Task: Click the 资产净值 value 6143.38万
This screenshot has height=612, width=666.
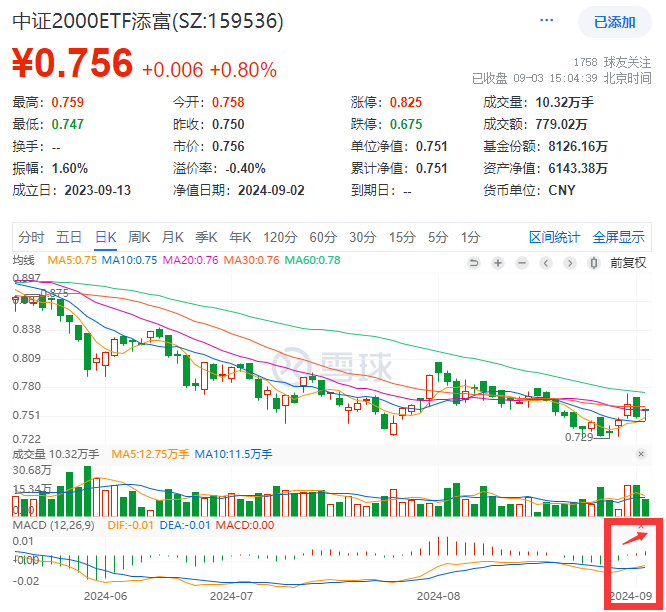Action: (x=578, y=168)
